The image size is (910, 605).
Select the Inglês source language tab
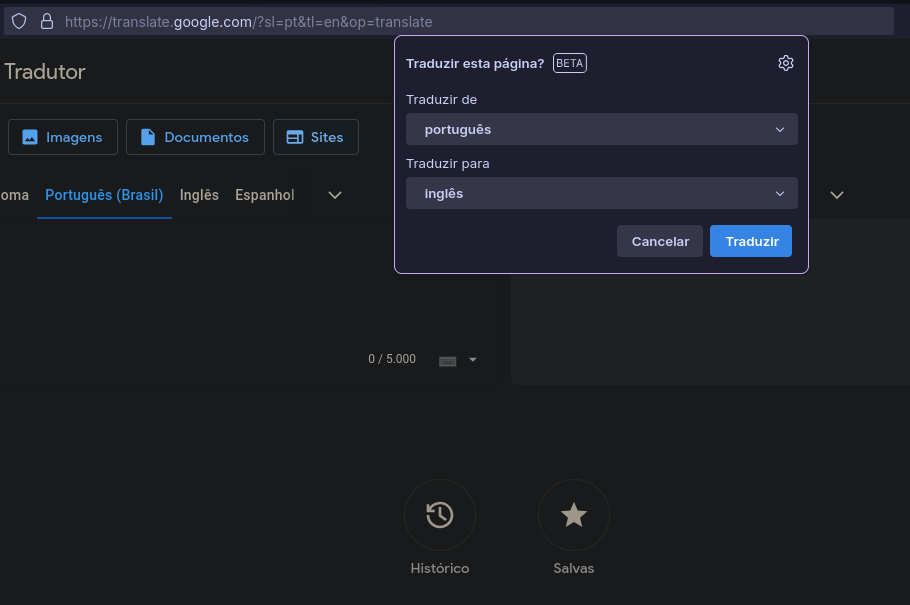pos(199,195)
